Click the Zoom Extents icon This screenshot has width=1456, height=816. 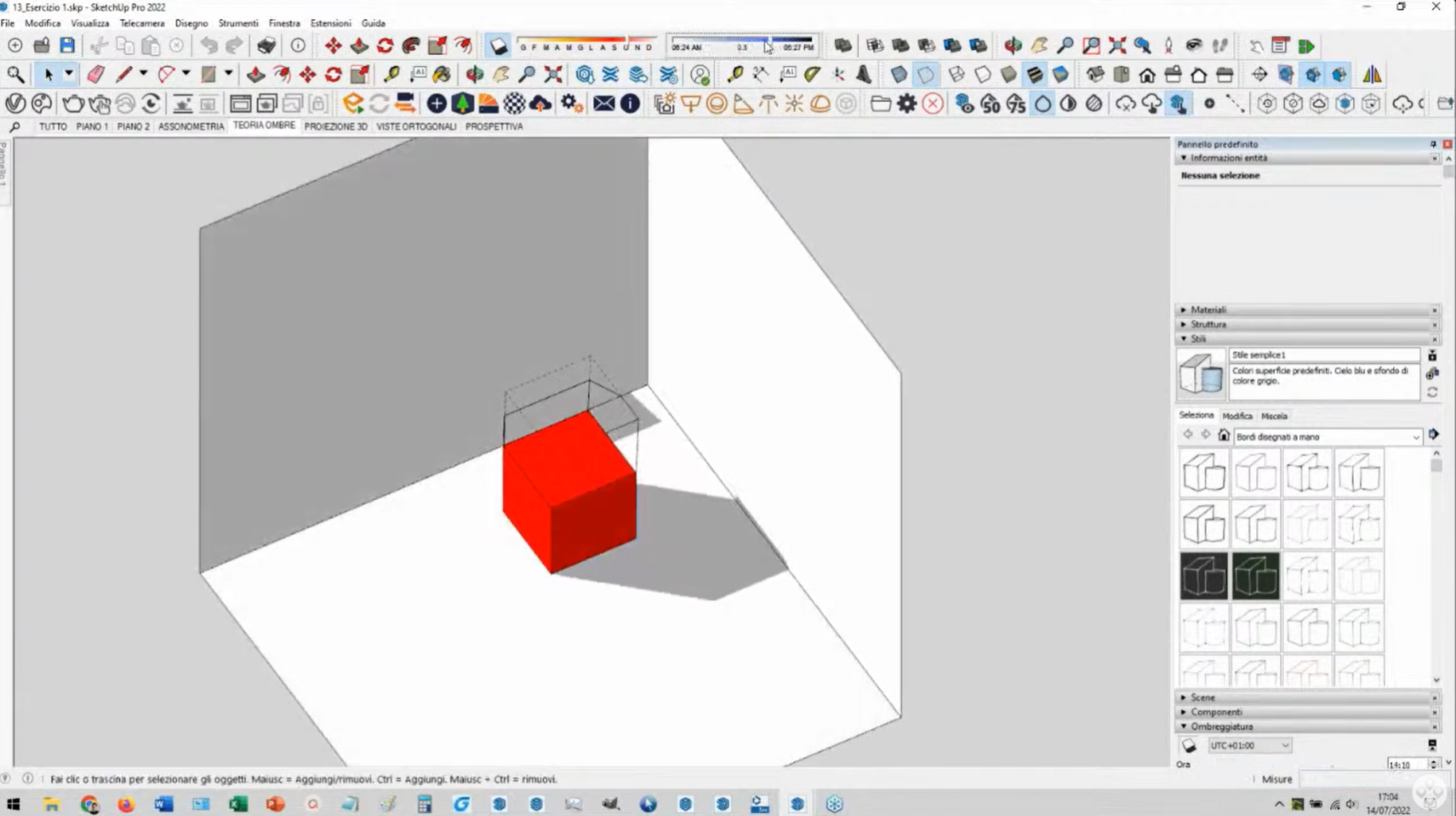coord(553,75)
